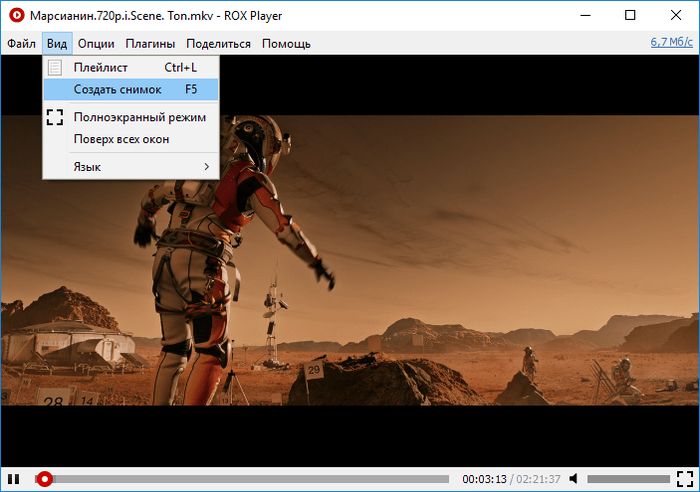
Task: Open the Поделиться menu
Action: click(x=218, y=43)
